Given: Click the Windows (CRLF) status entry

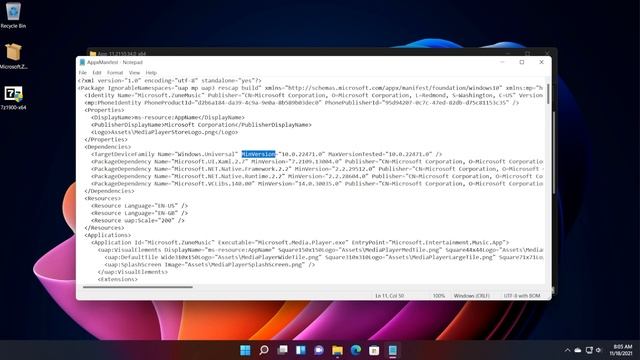Looking at the screenshot, I should (x=471, y=296).
